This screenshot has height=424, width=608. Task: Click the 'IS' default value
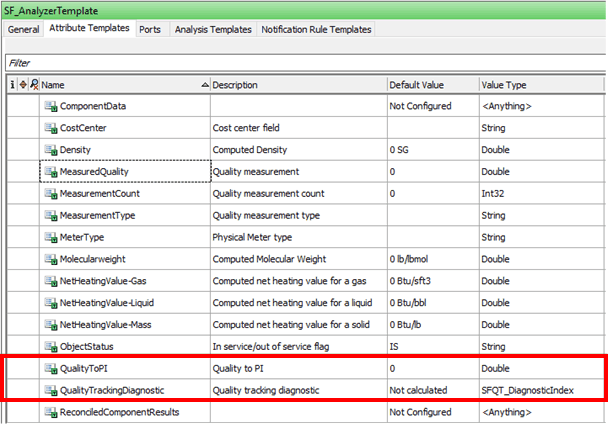pos(394,346)
